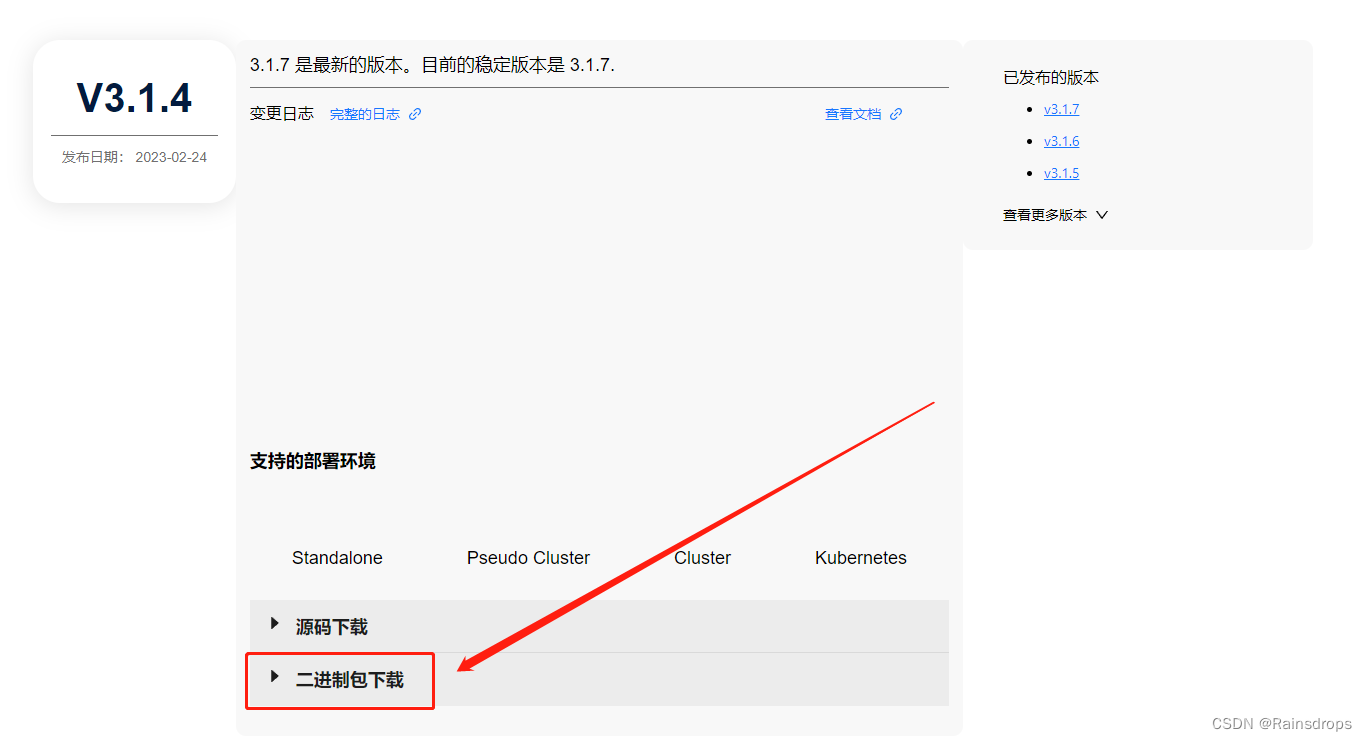Select the Cluster deployment environment
Viewport: 1367px width, 741px height.
point(702,558)
